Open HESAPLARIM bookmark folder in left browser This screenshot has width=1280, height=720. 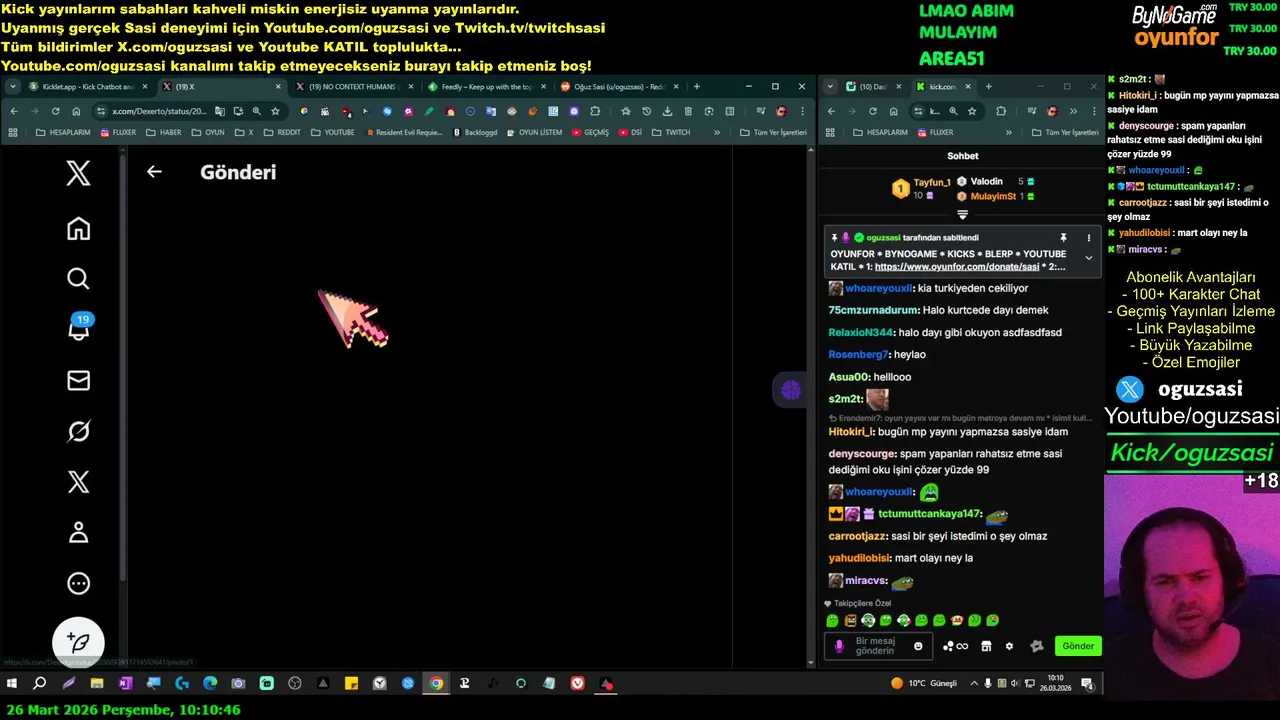tap(63, 132)
